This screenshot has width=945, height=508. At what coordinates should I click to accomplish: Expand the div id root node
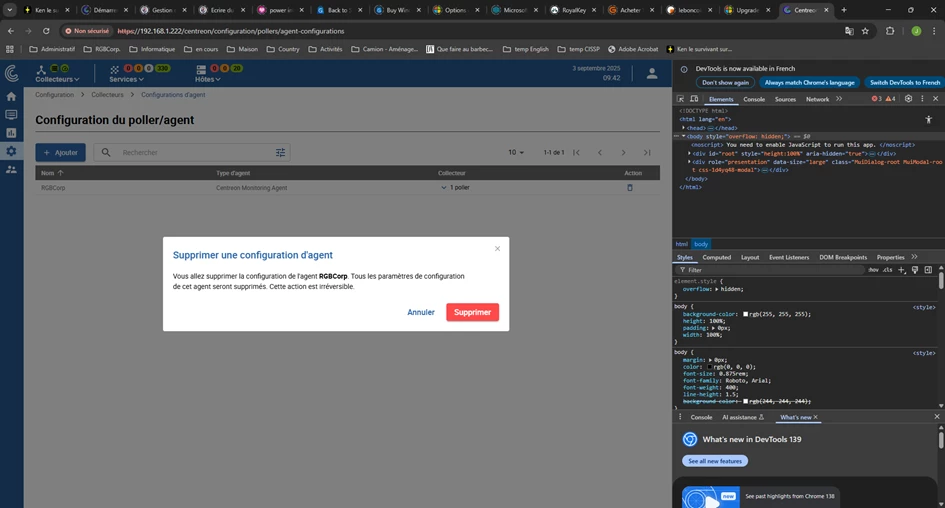(x=689, y=154)
